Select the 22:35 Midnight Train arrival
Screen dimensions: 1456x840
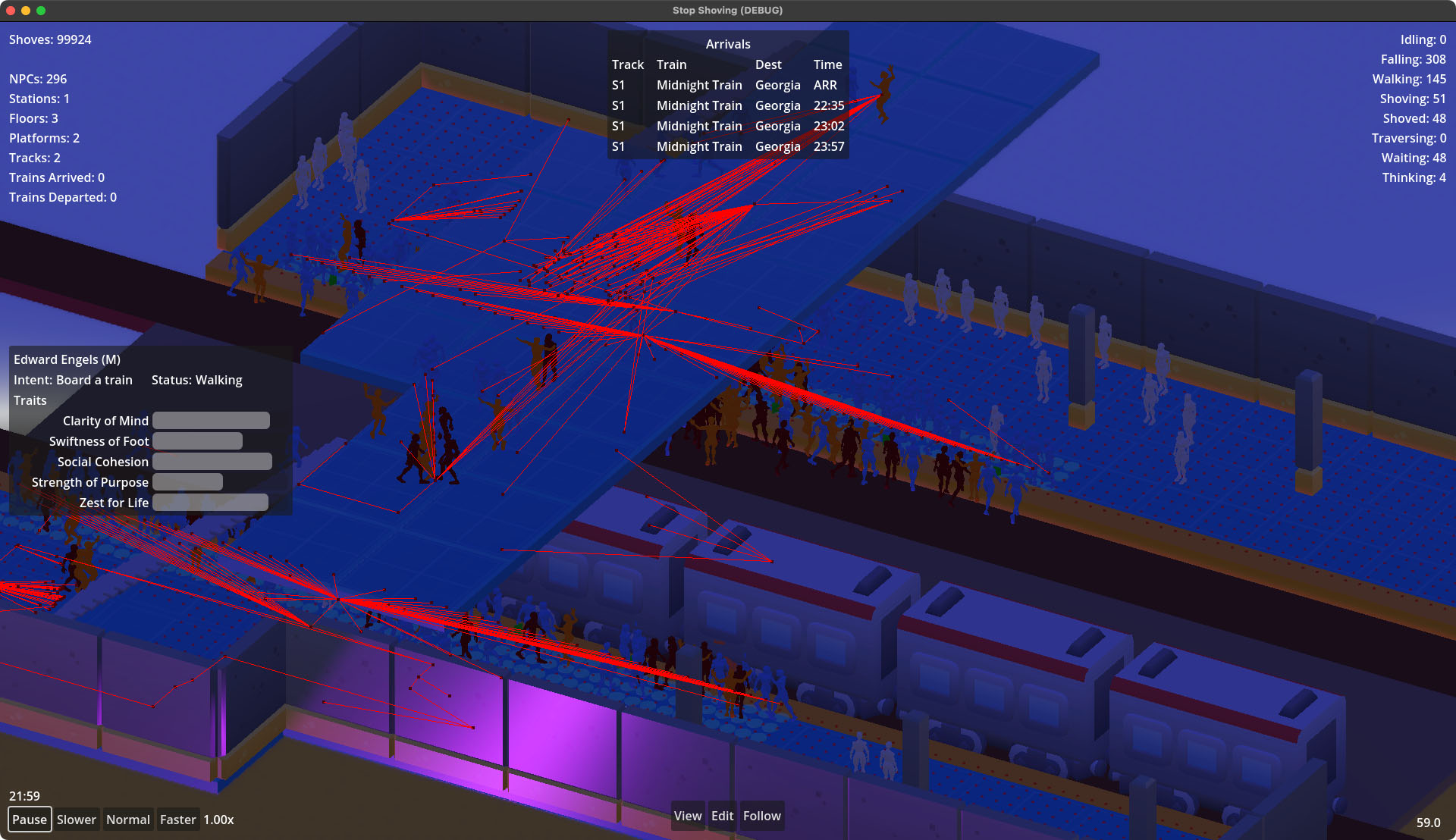click(726, 105)
